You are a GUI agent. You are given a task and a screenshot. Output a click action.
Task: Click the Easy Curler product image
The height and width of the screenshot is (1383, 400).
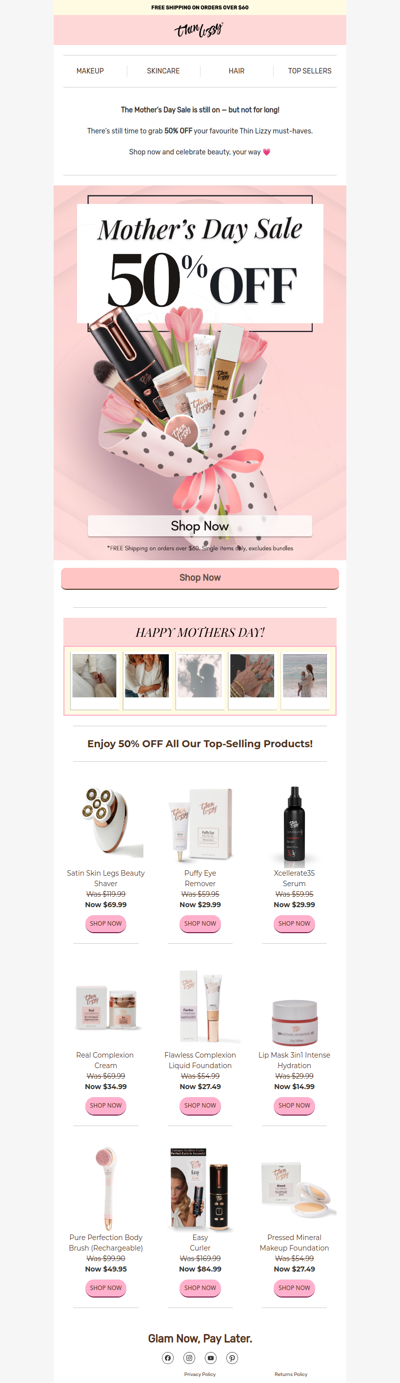click(x=200, y=1189)
